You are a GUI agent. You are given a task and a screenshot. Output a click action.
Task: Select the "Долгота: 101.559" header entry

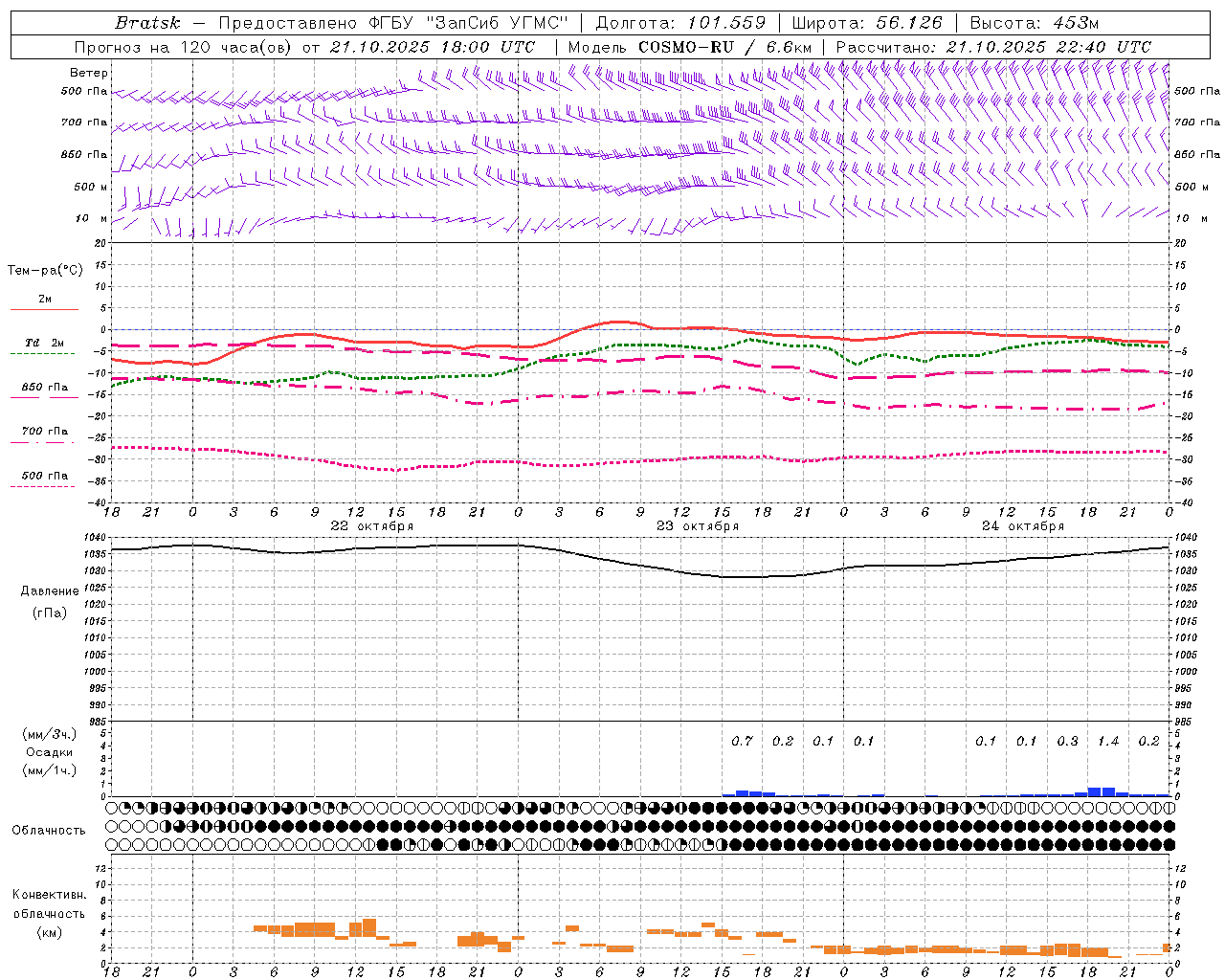coord(680,23)
